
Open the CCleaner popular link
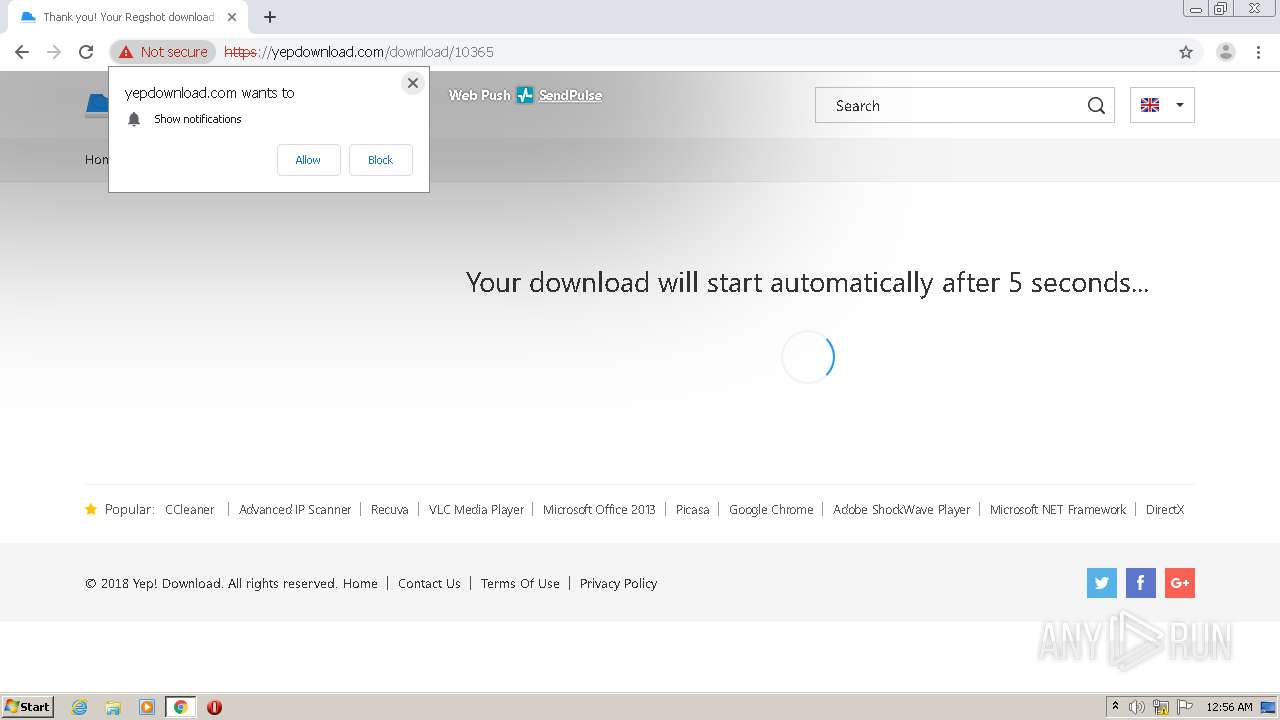point(190,509)
